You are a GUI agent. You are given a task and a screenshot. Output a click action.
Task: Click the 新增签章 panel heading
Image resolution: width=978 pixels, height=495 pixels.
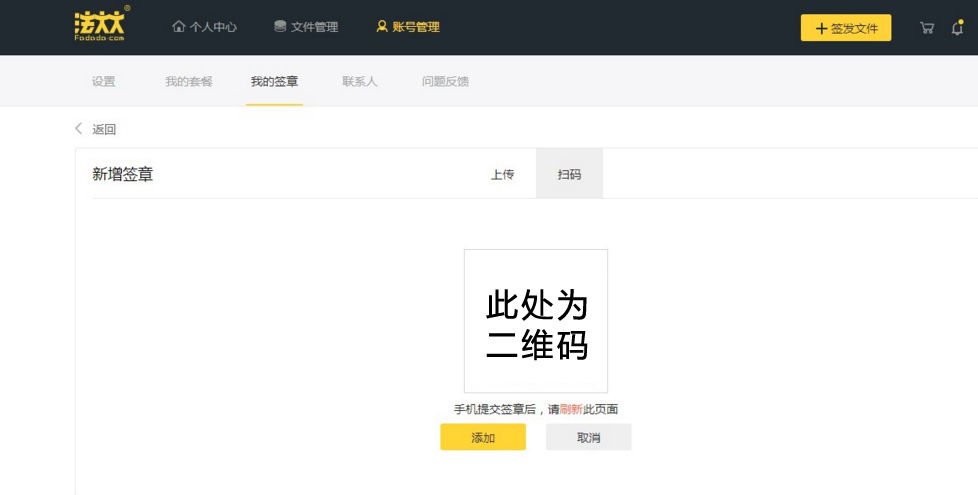(123, 174)
